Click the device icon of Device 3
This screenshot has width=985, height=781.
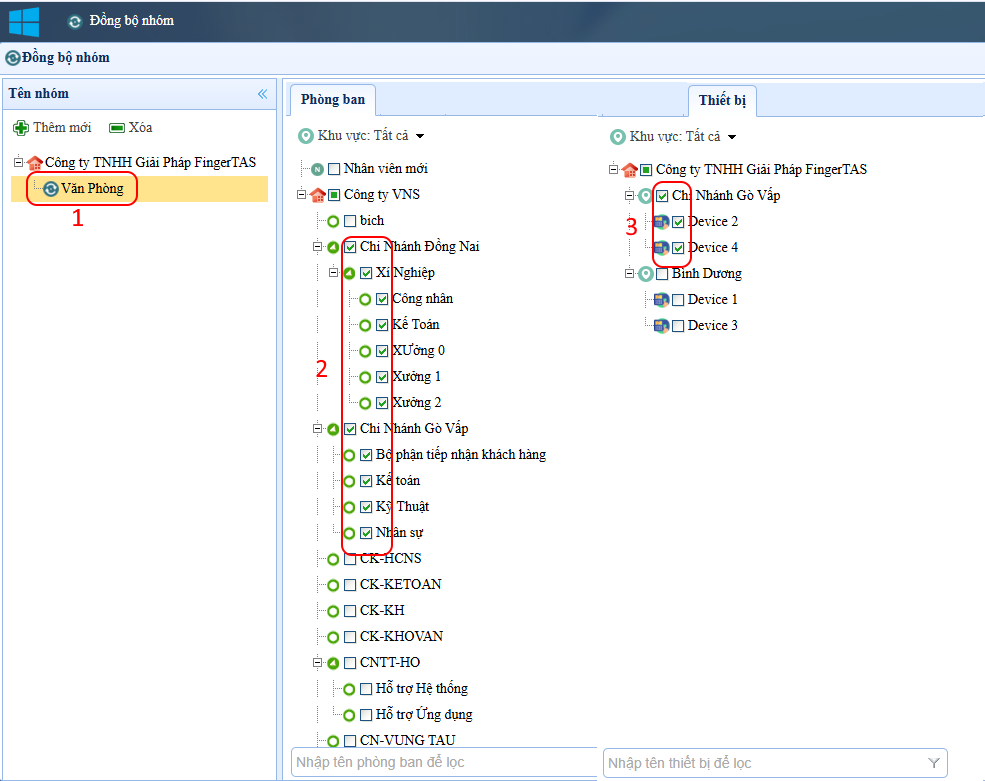(x=661, y=326)
